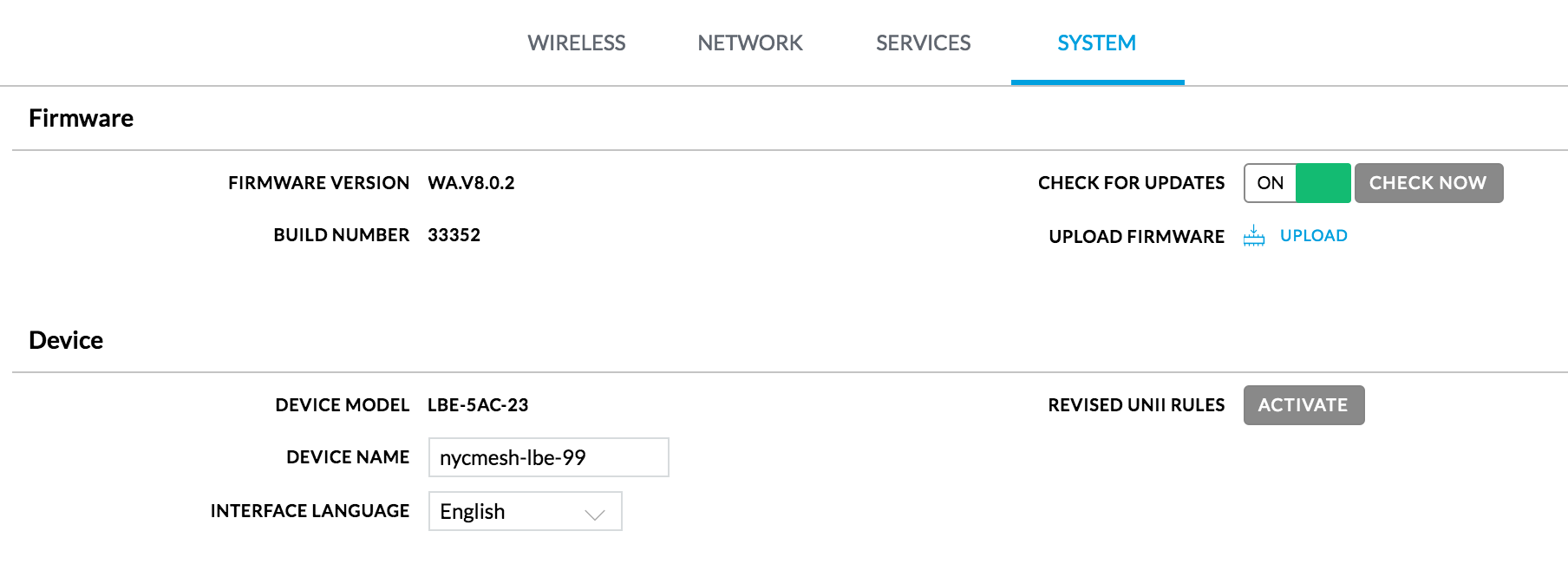
Task: Click the upload firmware tray icon
Action: 1254,236
